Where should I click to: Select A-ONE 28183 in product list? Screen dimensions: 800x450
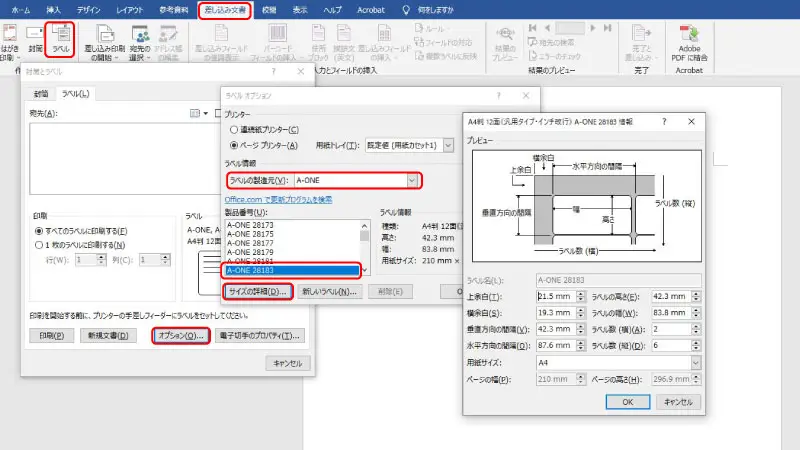[292, 270]
